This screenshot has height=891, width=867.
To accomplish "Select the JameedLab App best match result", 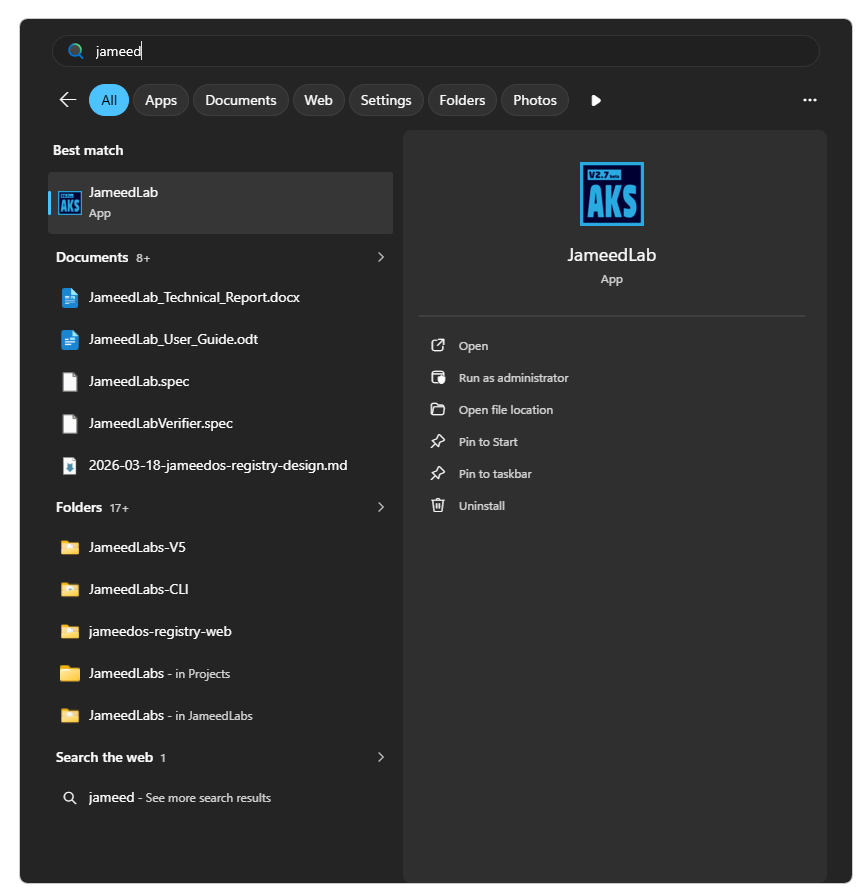I will tap(220, 203).
